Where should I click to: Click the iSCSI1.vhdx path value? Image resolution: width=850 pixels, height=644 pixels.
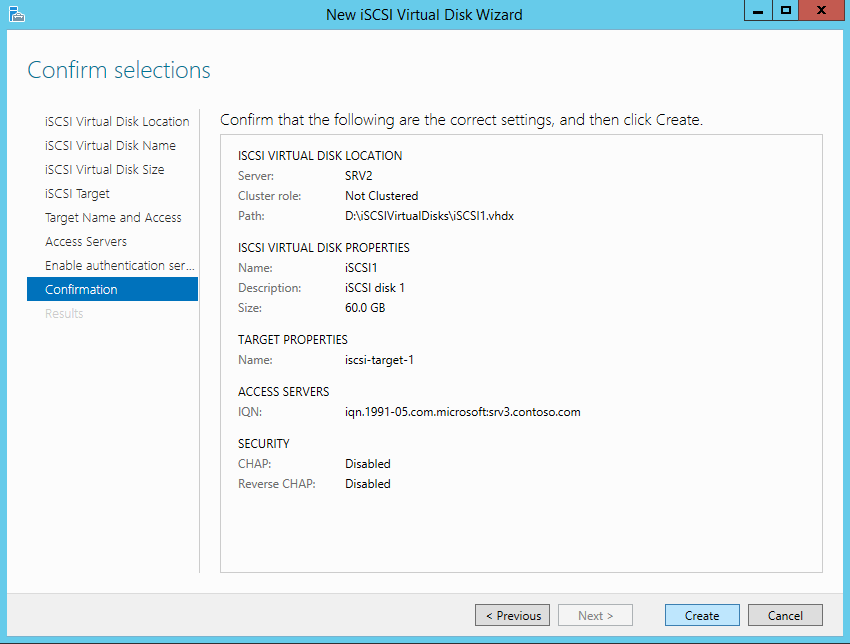[429, 216]
